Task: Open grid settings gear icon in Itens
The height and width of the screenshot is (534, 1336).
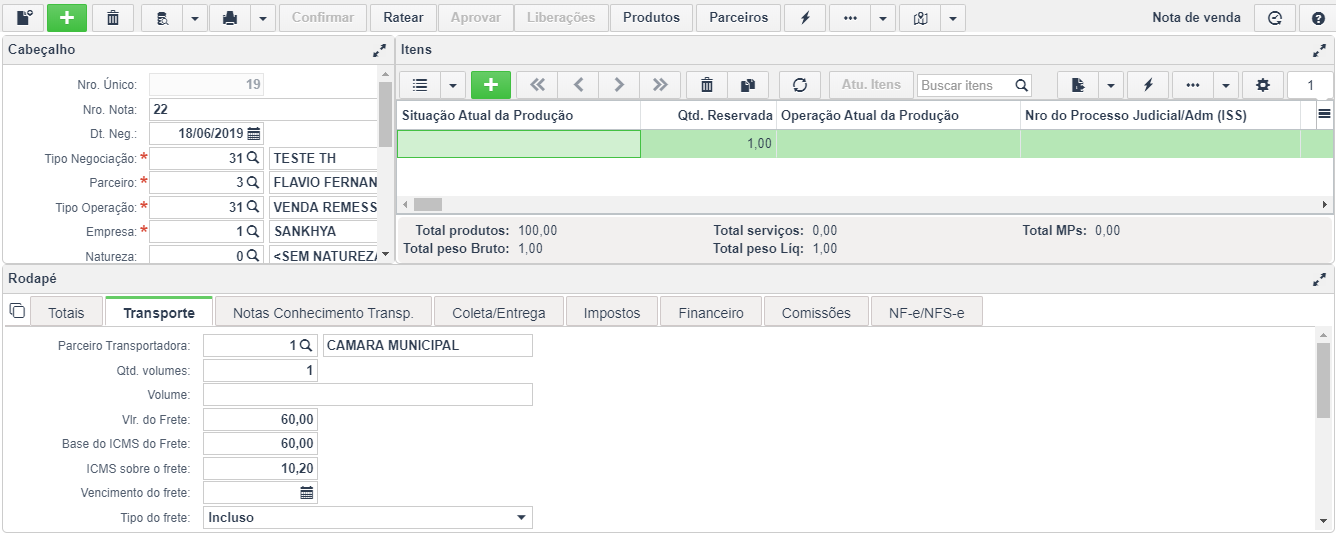Action: tap(1263, 85)
